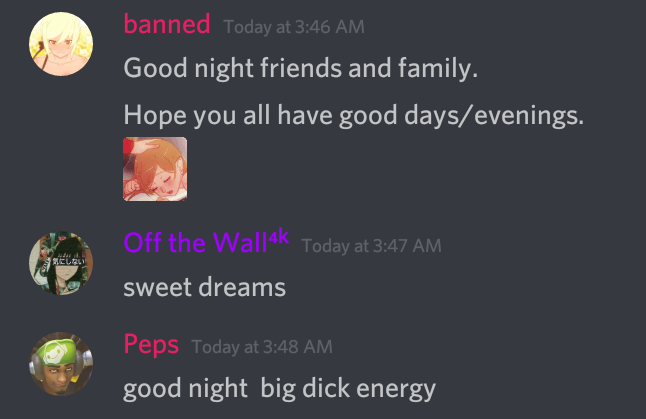Click the 3:46 AM message timestamp
The image size is (646, 419).
[294, 27]
